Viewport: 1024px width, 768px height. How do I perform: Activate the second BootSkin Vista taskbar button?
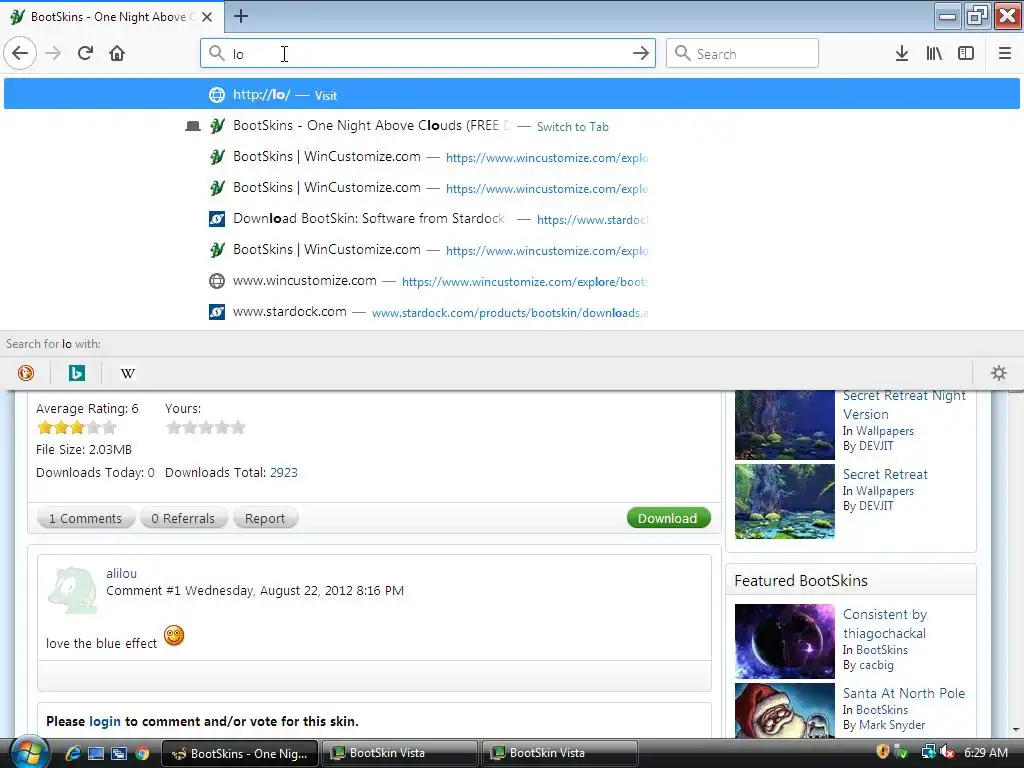tap(559, 753)
